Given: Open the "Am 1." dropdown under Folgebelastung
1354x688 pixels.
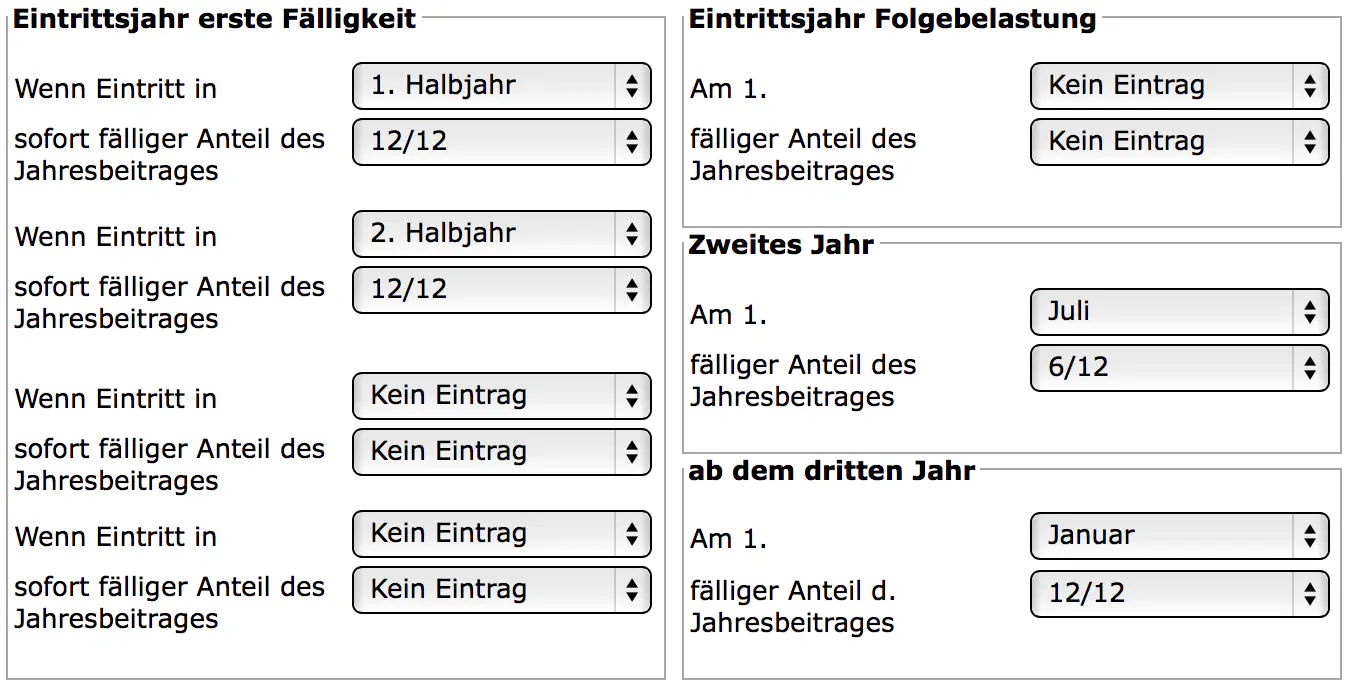Looking at the screenshot, I should coord(1178,86).
